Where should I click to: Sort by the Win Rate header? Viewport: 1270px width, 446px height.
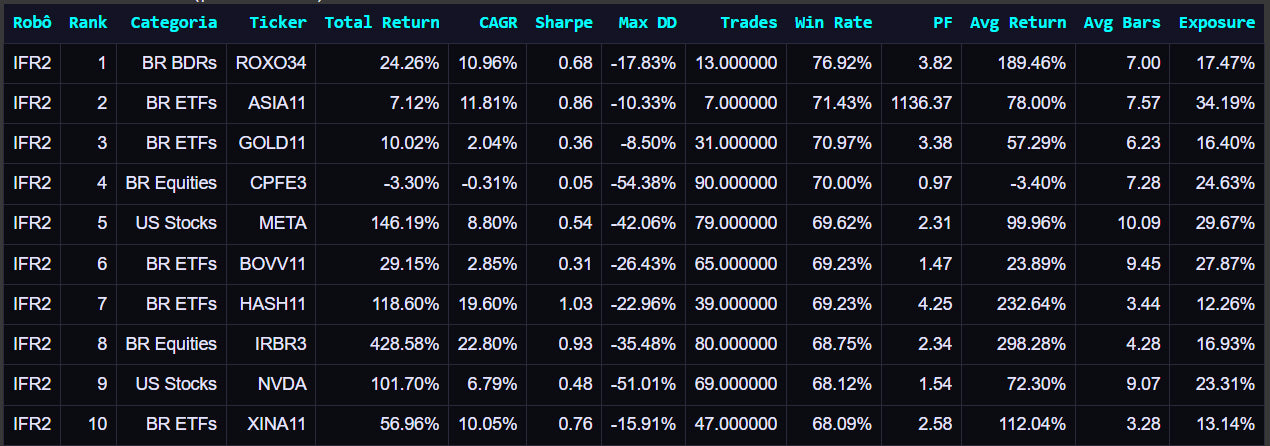pos(833,23)
